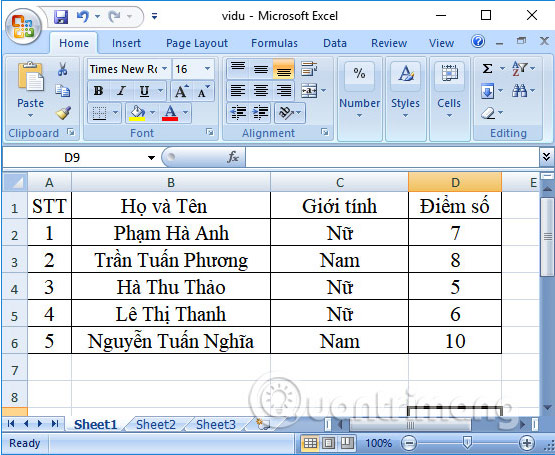Customize Quick Access Toolbar dropdown
Image resolution: width=555 pixels, height=455 pixels.
[155, 16]
